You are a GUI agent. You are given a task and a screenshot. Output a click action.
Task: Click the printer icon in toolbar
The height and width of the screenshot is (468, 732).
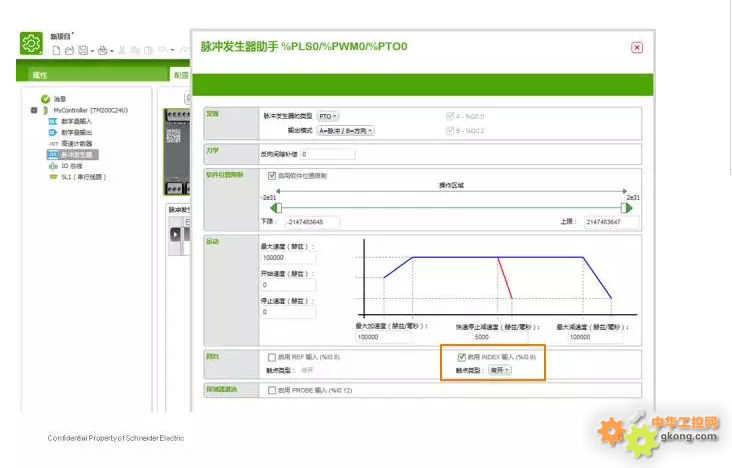pyautogui.click(x=103, y=50)
